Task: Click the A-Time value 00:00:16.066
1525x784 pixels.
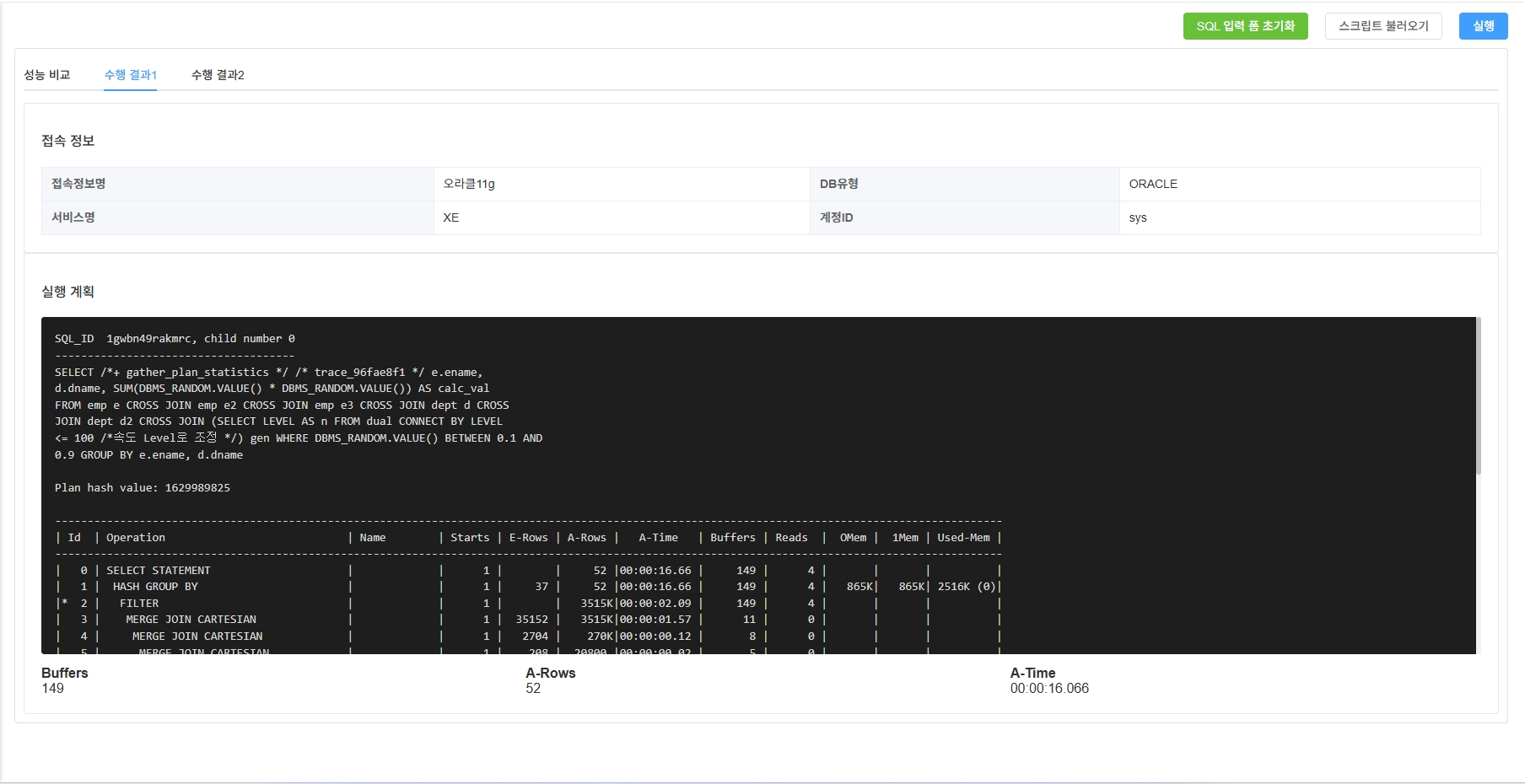Action: point(1049,689)
